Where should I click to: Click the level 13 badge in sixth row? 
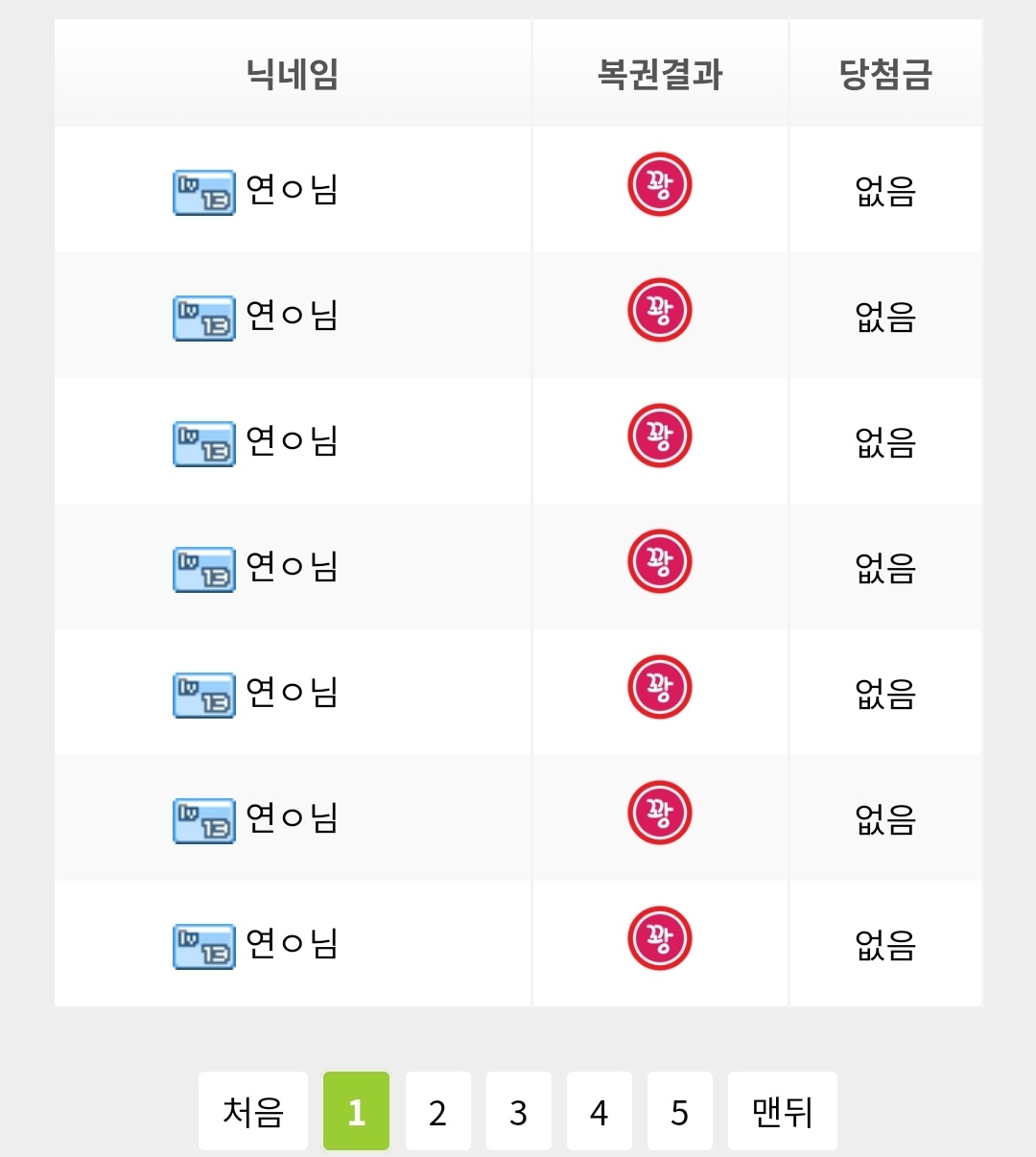click(x=204, y=821)
